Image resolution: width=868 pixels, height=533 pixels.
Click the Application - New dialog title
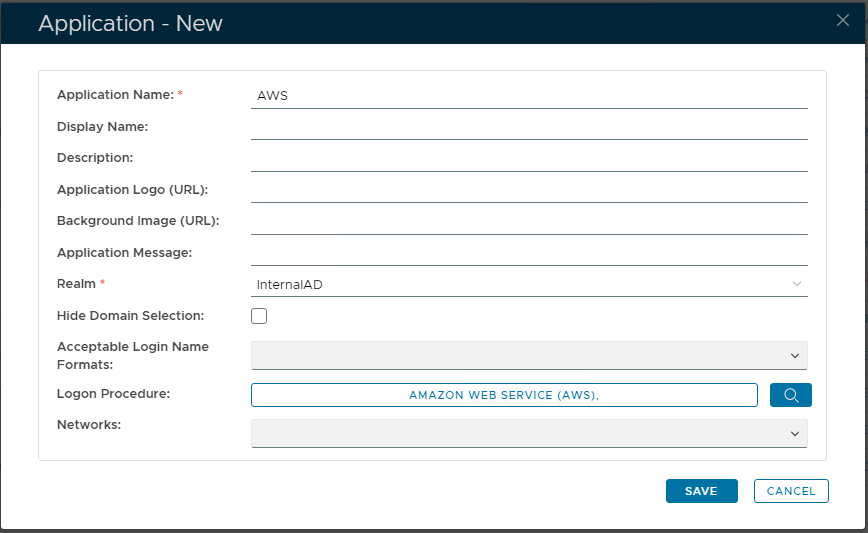(130, 23)
